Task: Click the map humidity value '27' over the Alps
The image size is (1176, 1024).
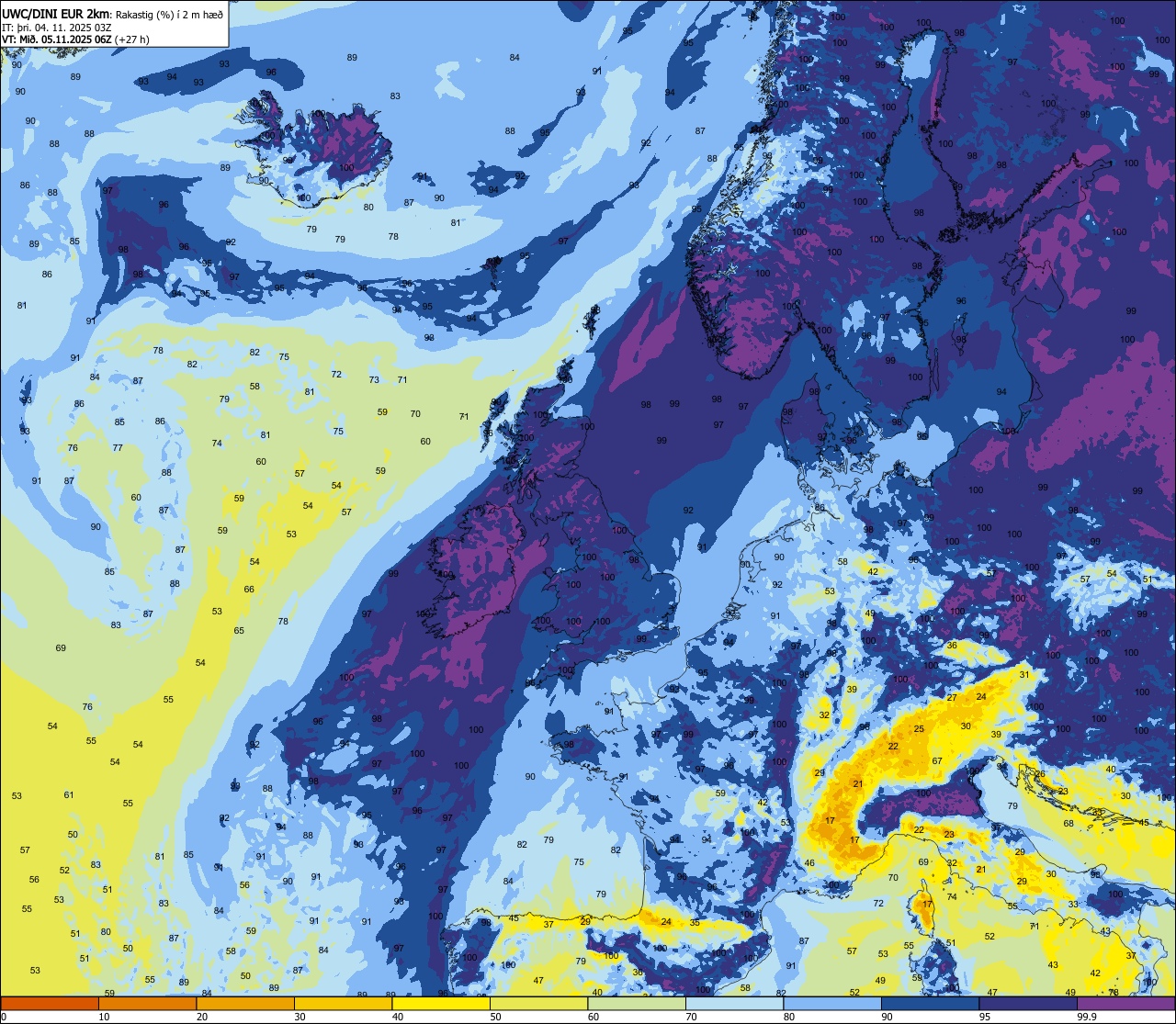Action: pos(952,698)
